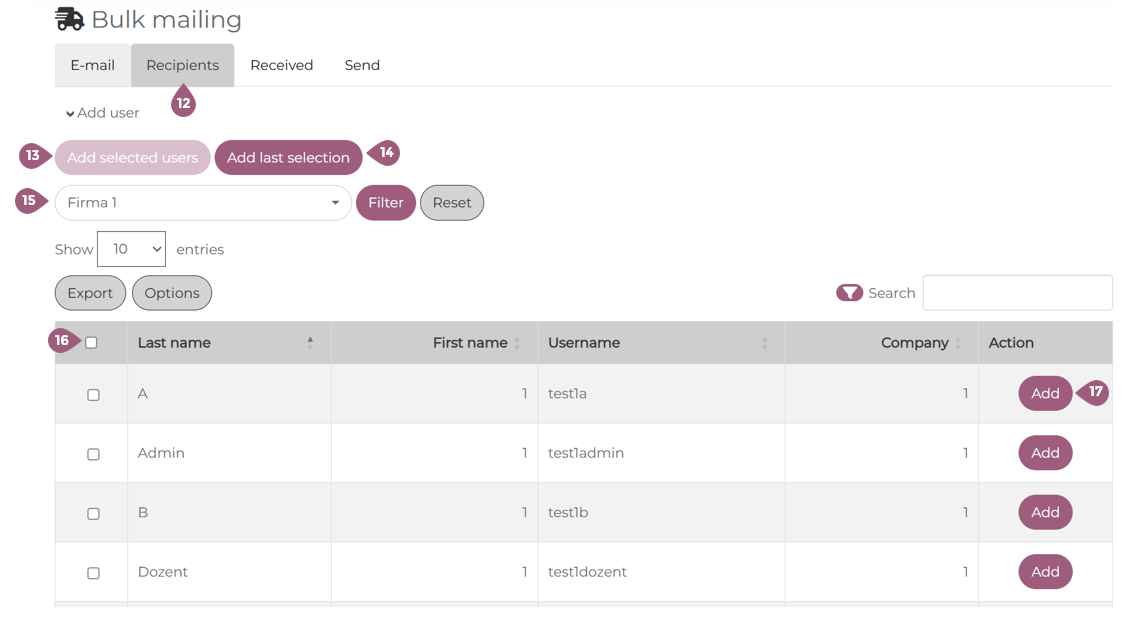Open the Received tab
This screenshot has height=622, width=1128.
pyautogui.click(x=281, y=65)
